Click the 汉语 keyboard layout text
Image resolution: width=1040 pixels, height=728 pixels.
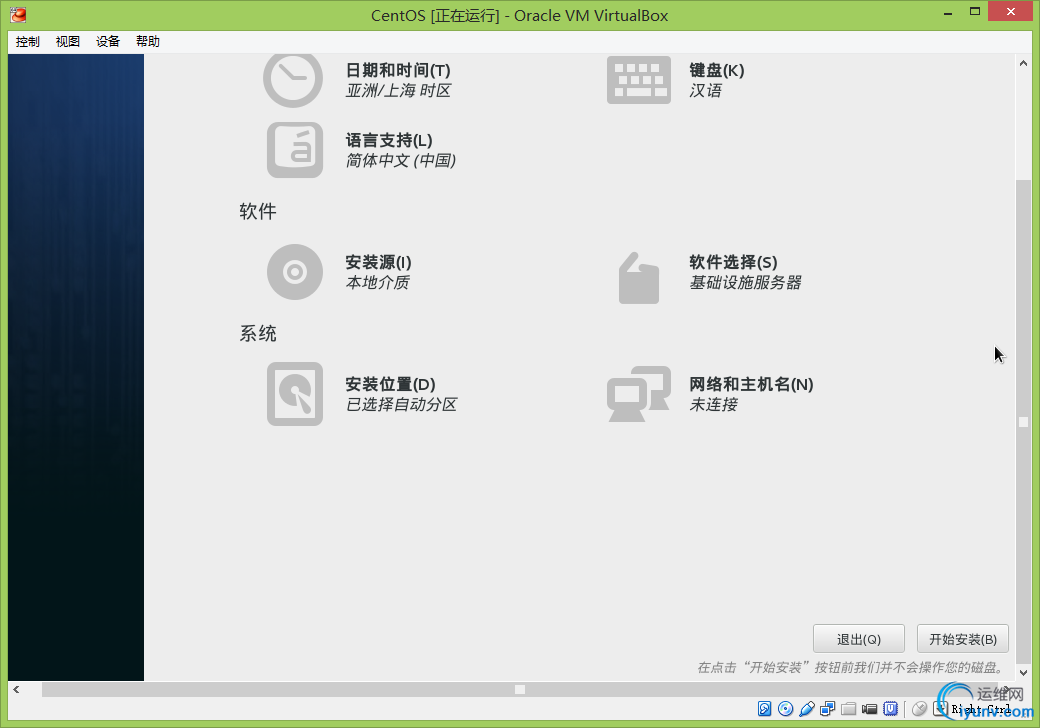click(706, 91)
